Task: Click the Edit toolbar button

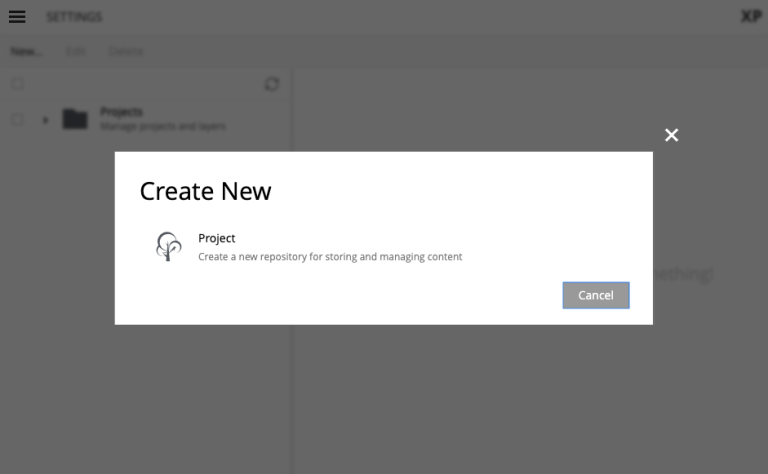Action: coord(76,51)
